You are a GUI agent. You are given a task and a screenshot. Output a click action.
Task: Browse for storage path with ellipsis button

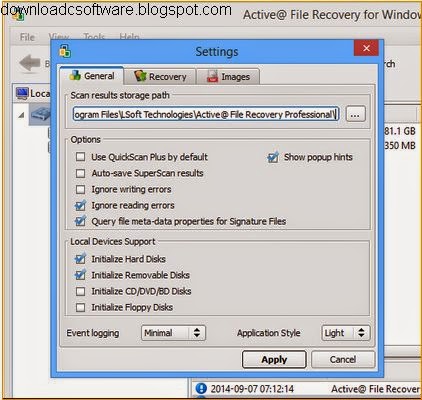pyautogui.click(x=355, y=114)
